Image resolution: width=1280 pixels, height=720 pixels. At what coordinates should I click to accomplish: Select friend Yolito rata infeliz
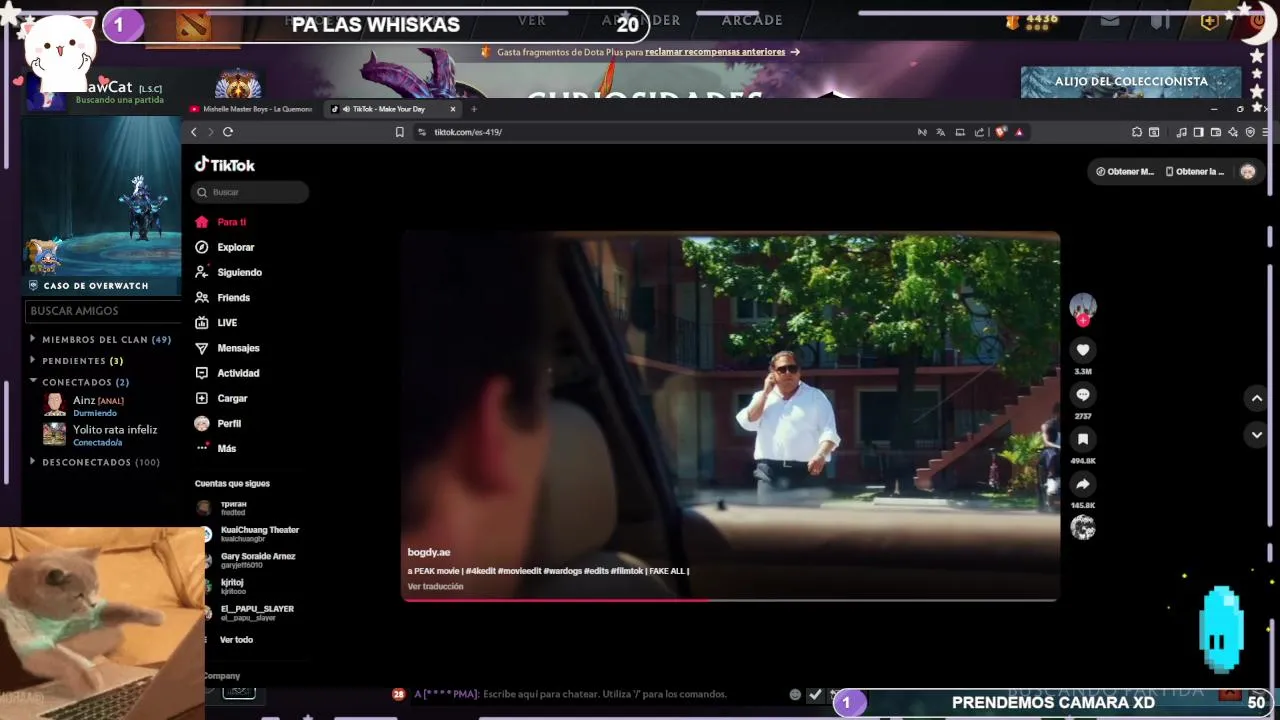click(100, 434)
